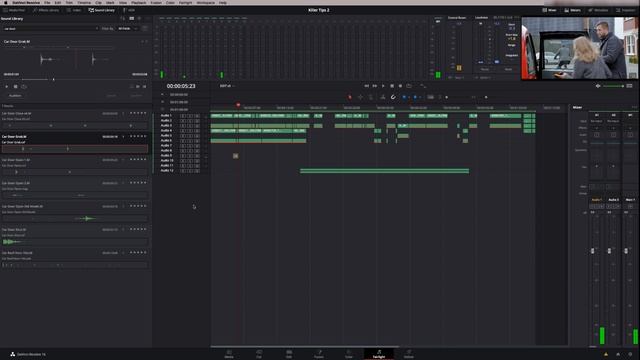Open the File menu
Viewport: 640px width, 360px height.
[47, 2]
